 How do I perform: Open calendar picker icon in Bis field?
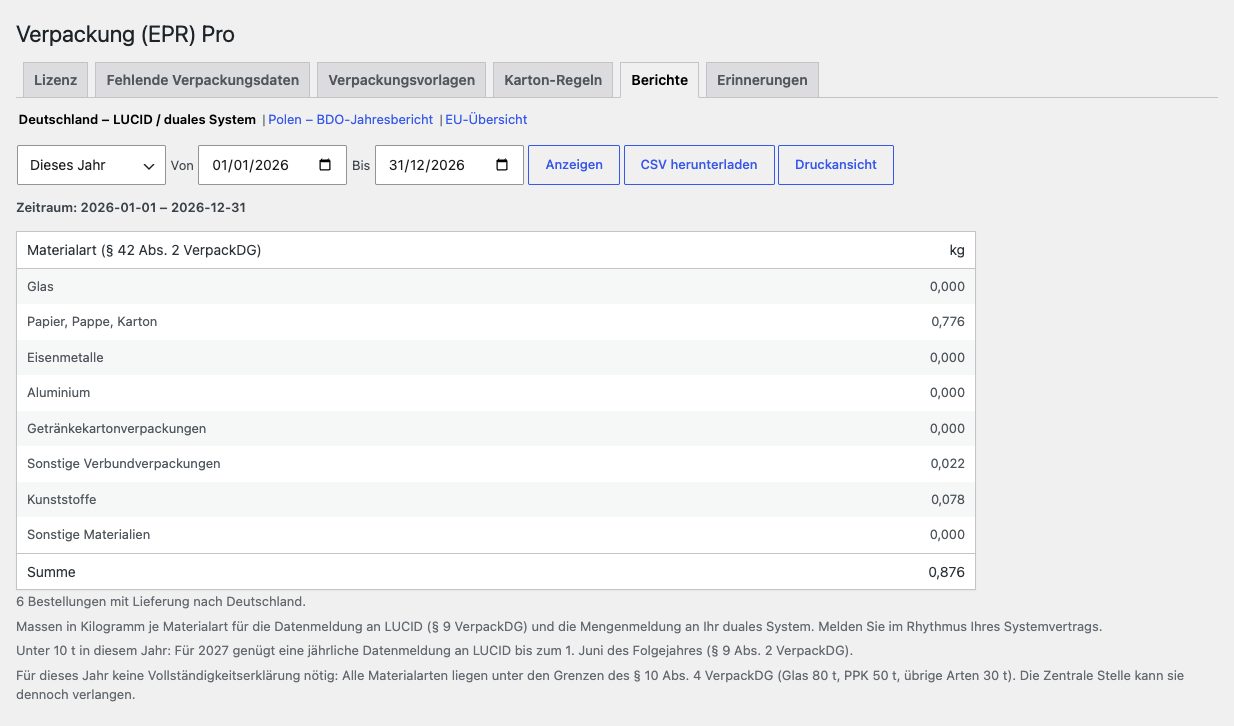click(502, 165)
